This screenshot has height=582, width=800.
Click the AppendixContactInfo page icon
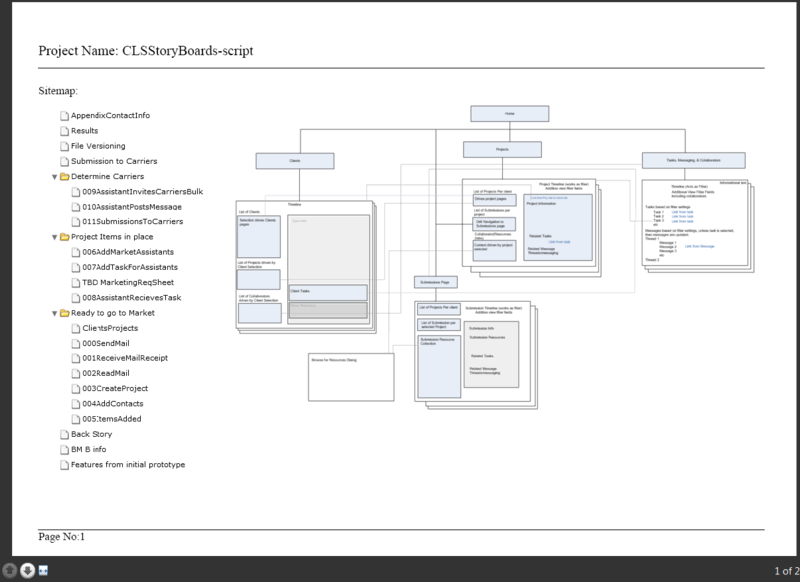pos(64,116)
